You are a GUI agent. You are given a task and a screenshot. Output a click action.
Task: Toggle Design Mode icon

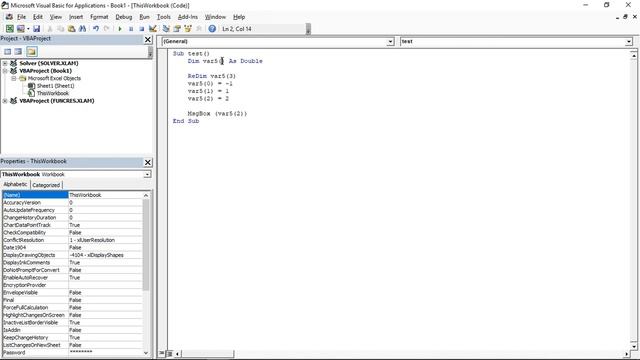pyautogui.click(x=153, y=29)
